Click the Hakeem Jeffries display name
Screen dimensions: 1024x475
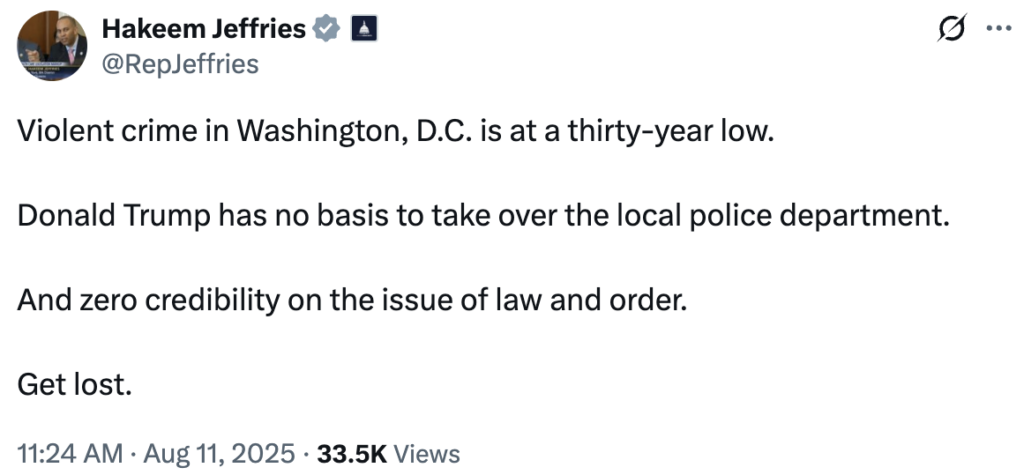pos(204,29)
